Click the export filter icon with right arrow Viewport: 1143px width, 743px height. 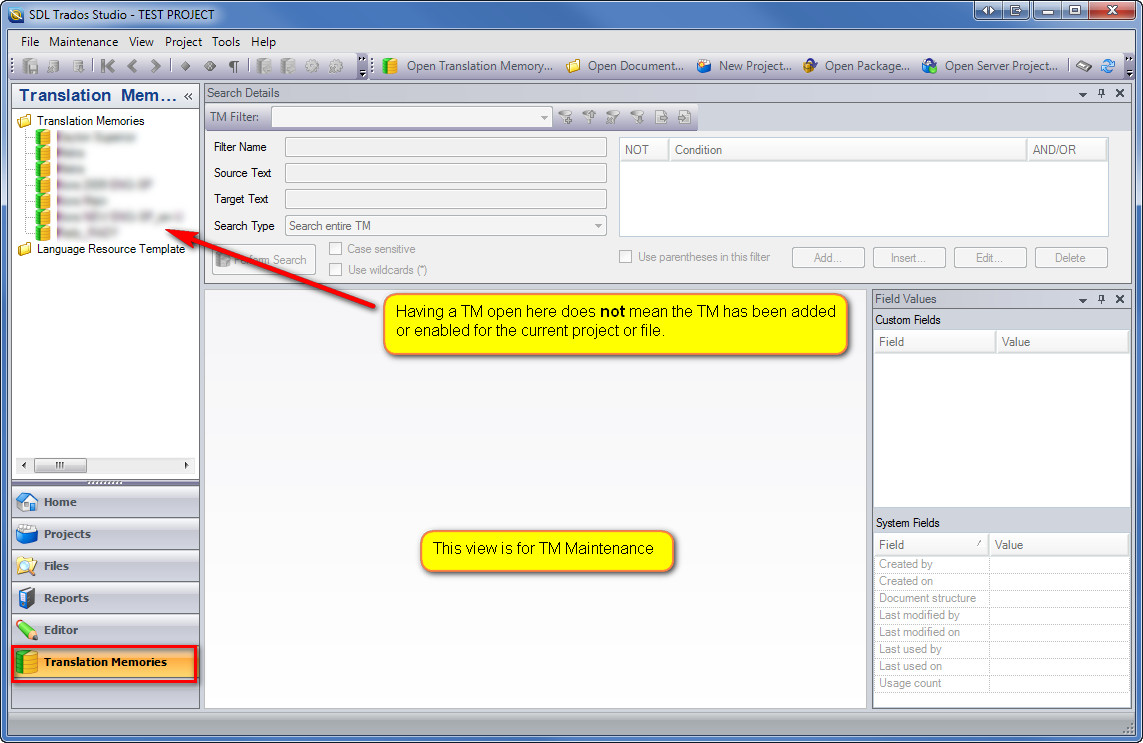point(661,117)
